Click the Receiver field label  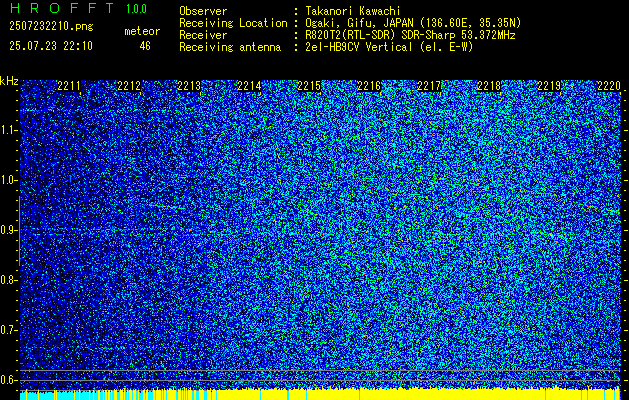click(203, 35)
